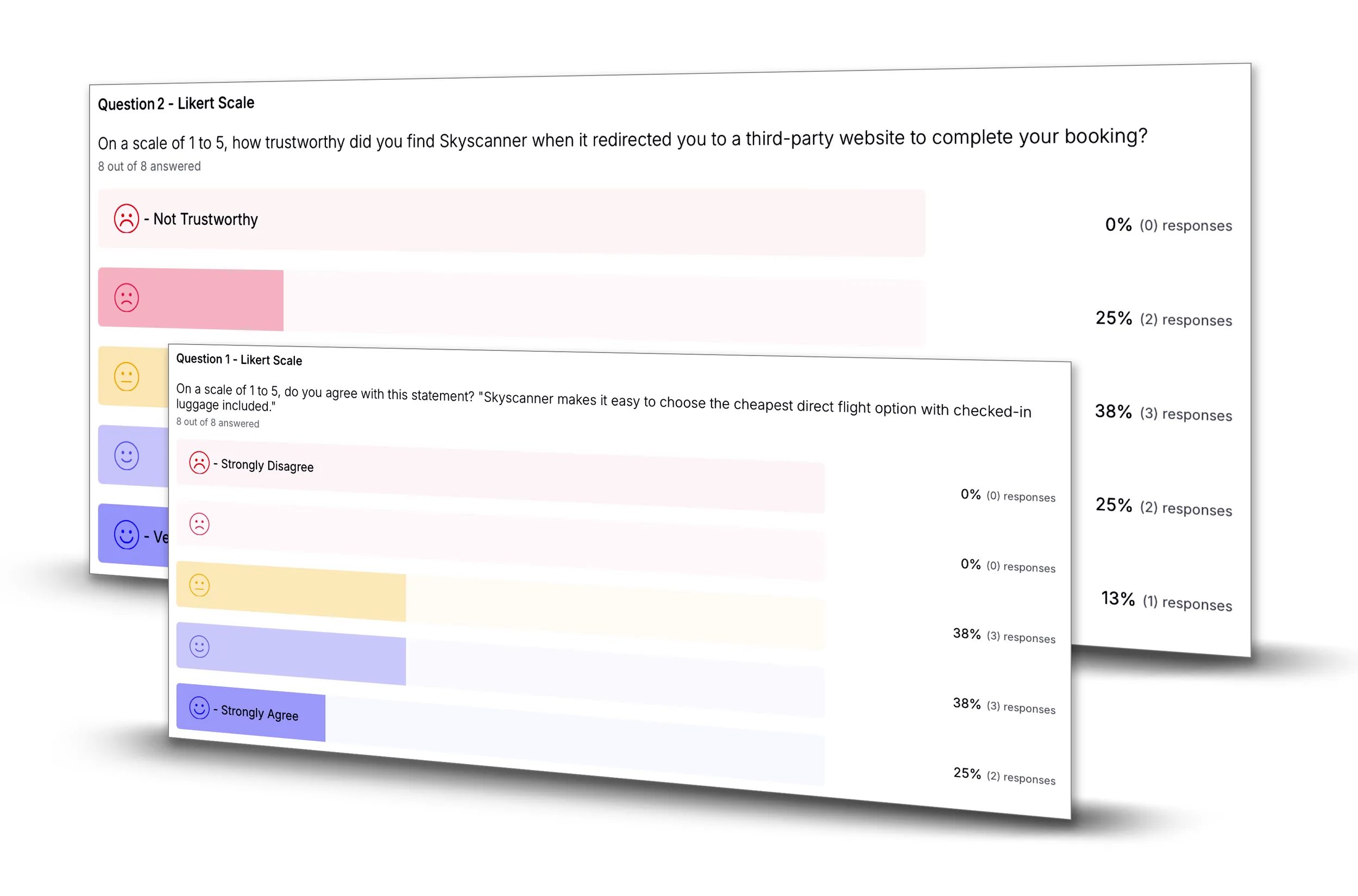Click 13% (1) responses in Question 2
Screen dimensions: 1358x896
[1167, 601]
